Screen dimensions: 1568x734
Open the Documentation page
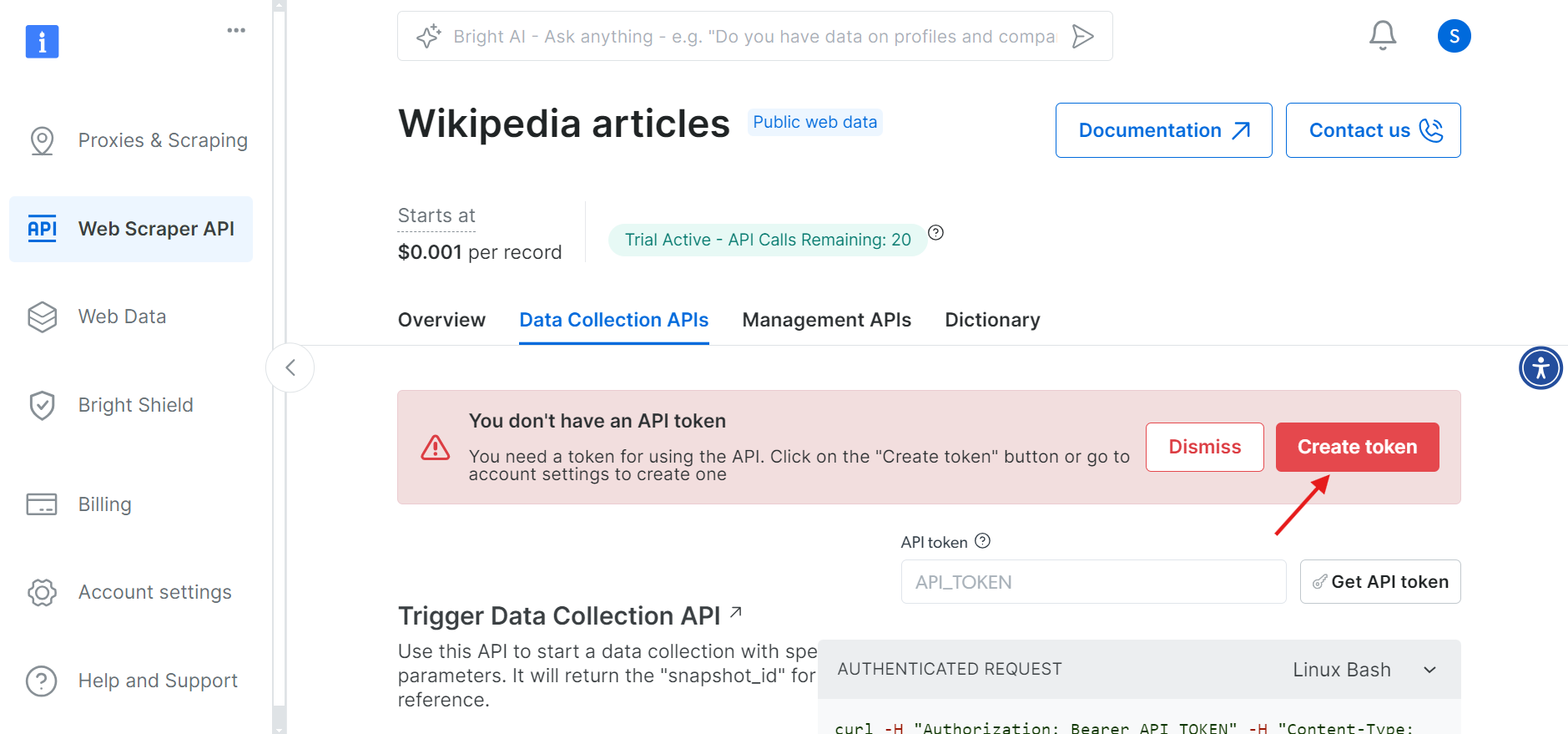[1162, 130]
